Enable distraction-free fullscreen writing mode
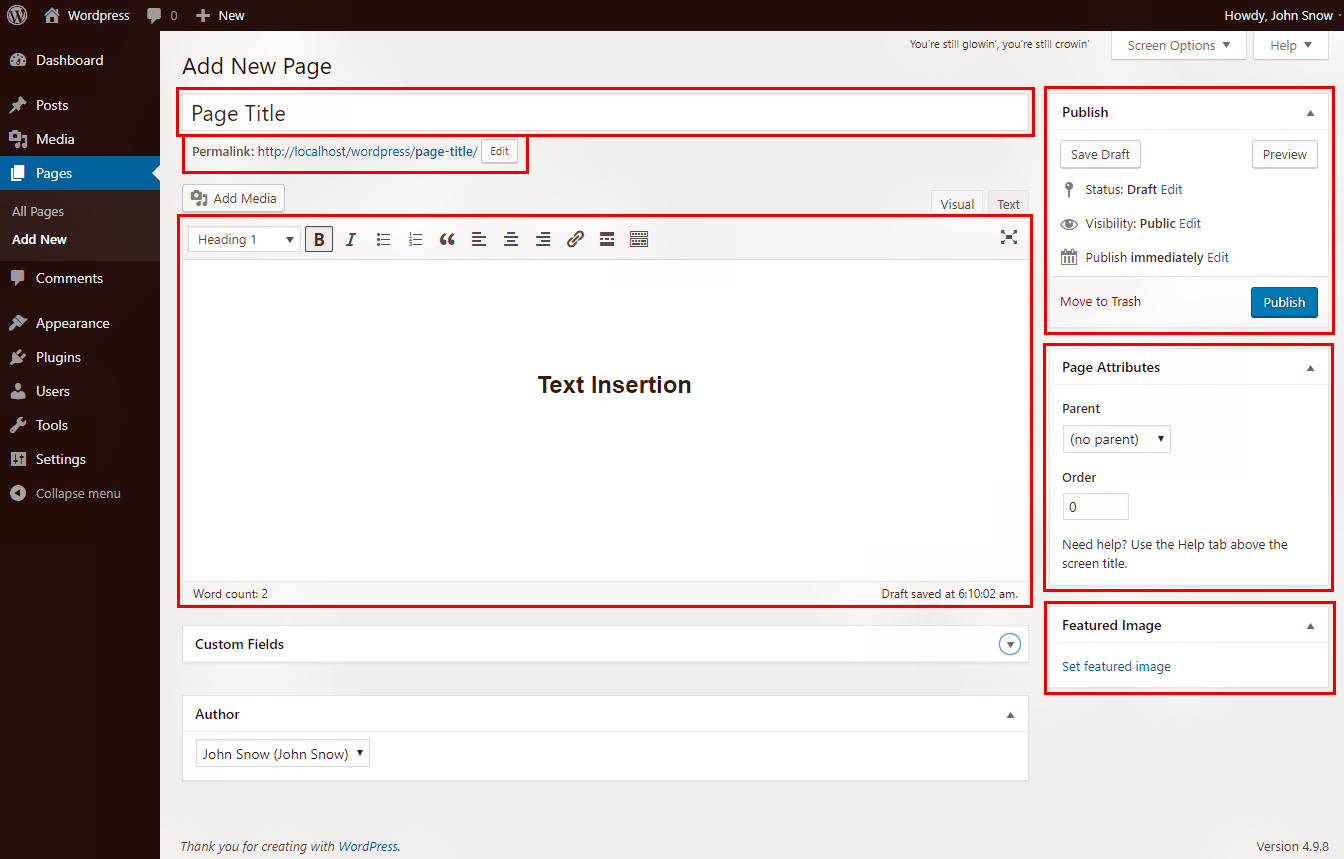The image size is (1344, 859). tap(1009, 237)
